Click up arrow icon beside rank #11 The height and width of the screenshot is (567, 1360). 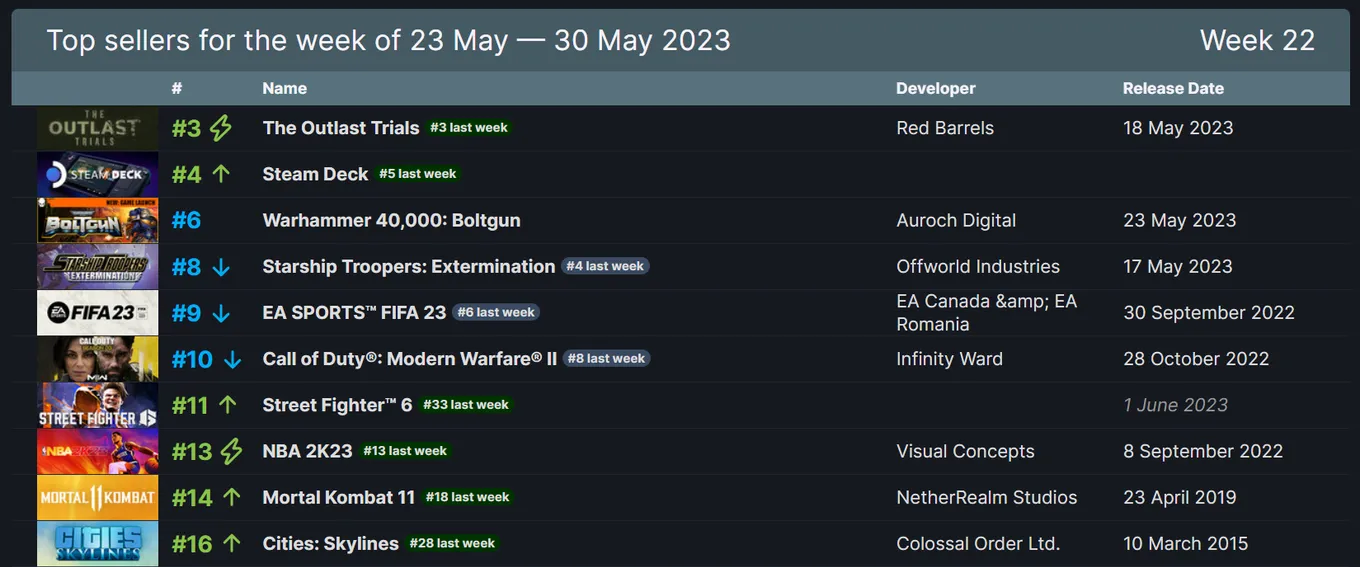[x=228, y=405]
